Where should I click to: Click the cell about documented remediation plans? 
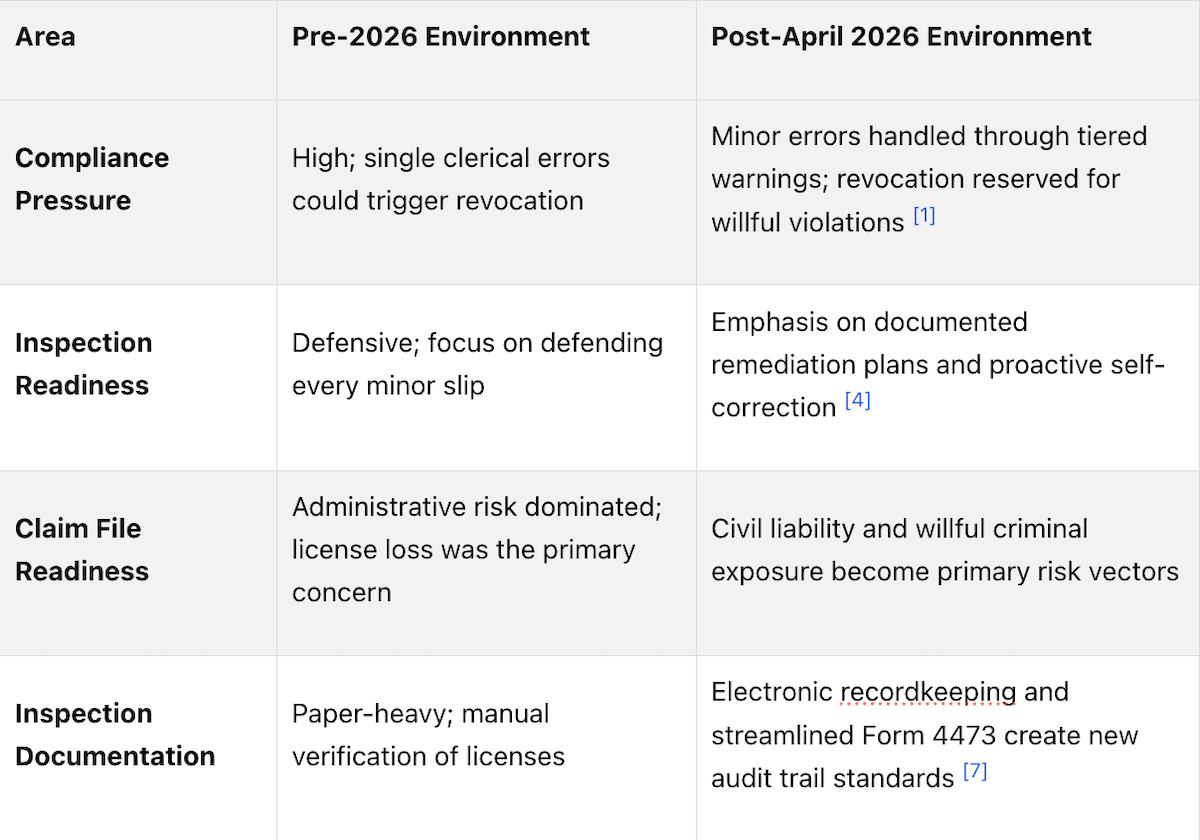point(948,378)
